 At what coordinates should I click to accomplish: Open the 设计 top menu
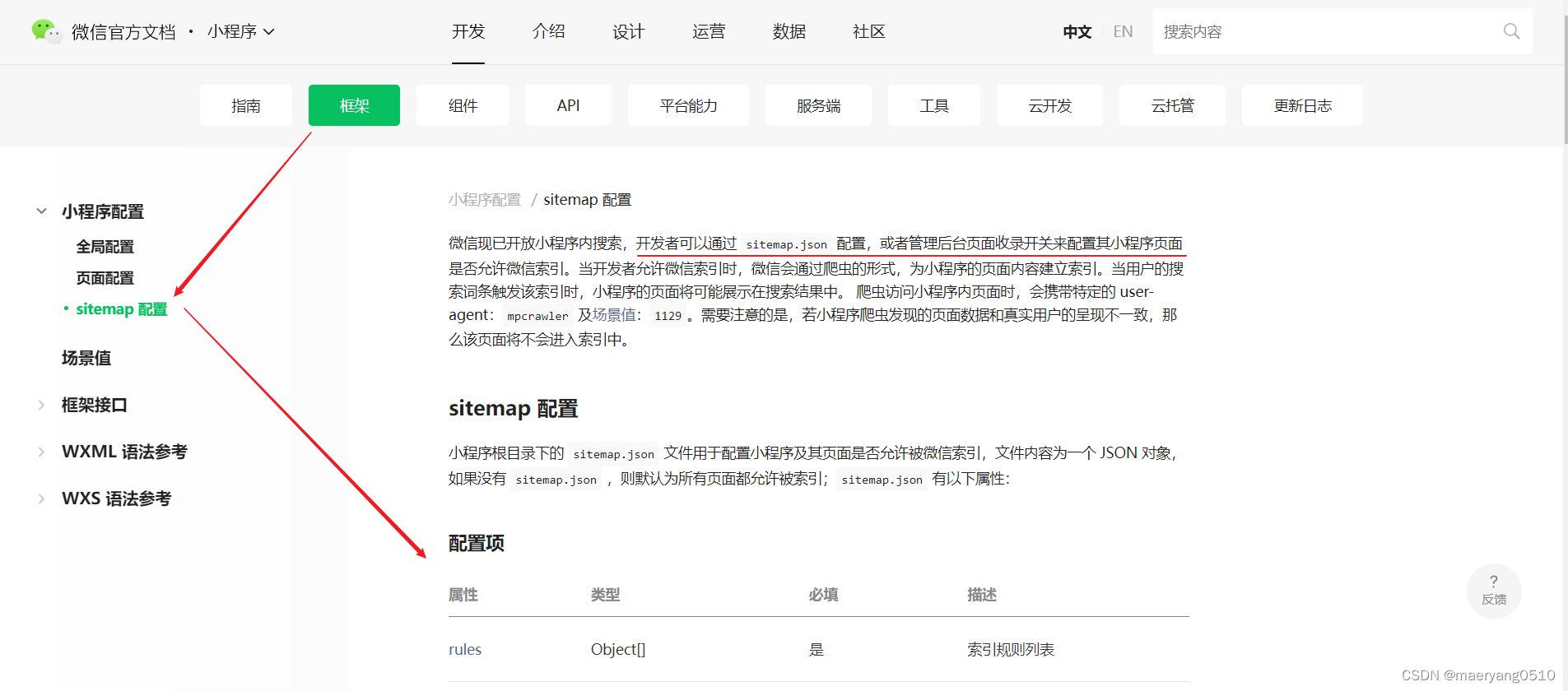coord(628,31)
